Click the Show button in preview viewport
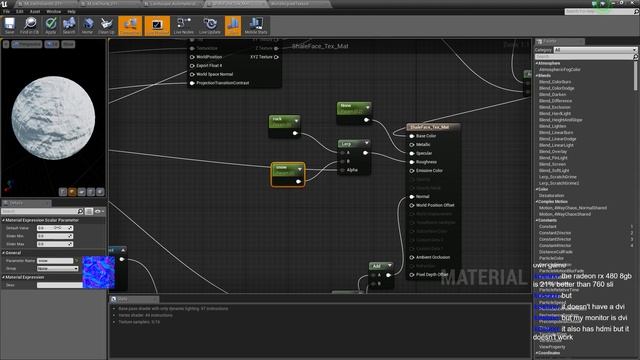This screenshot has width=640, height=360. 68,44
